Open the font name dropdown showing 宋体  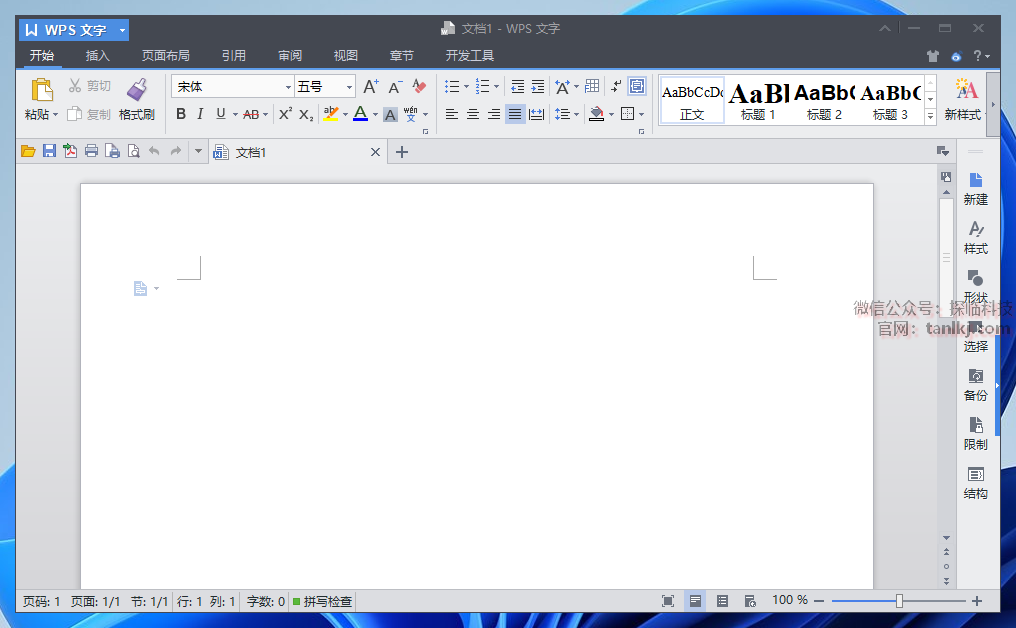point(289,87)
